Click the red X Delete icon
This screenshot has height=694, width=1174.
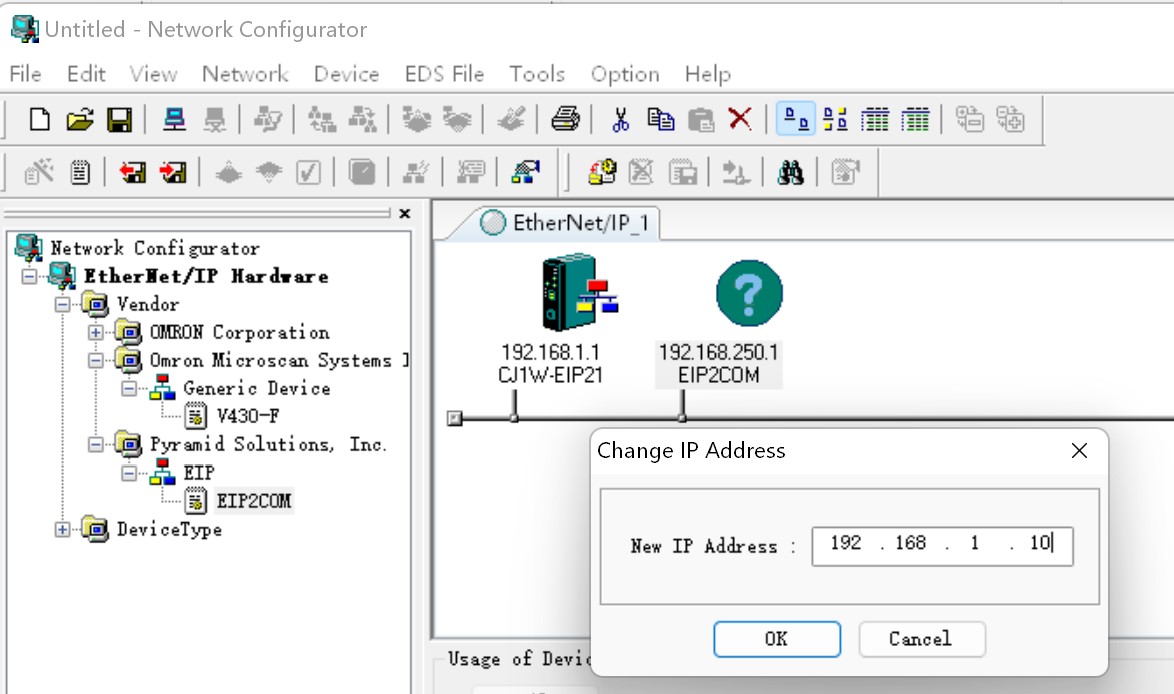[740, 119]
